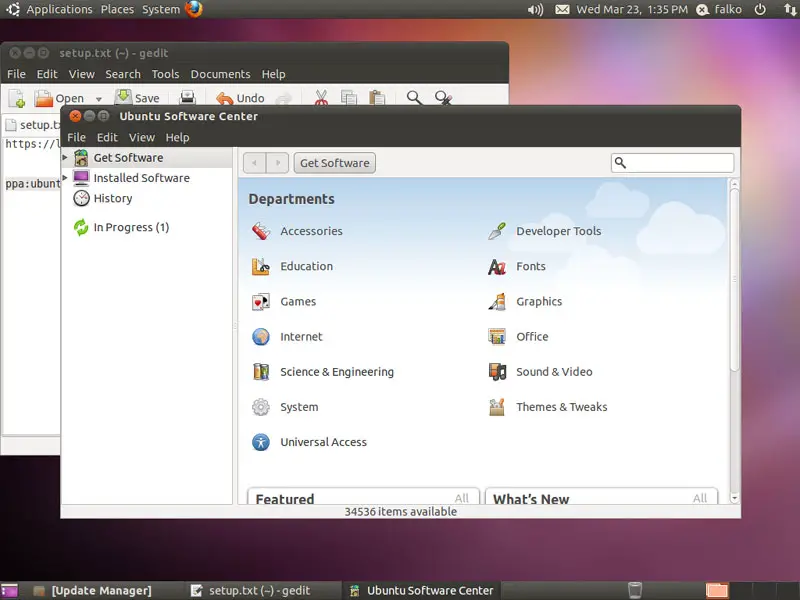
Task: Open the Tools menu in gedit
Action: click(x=165, y=74)
